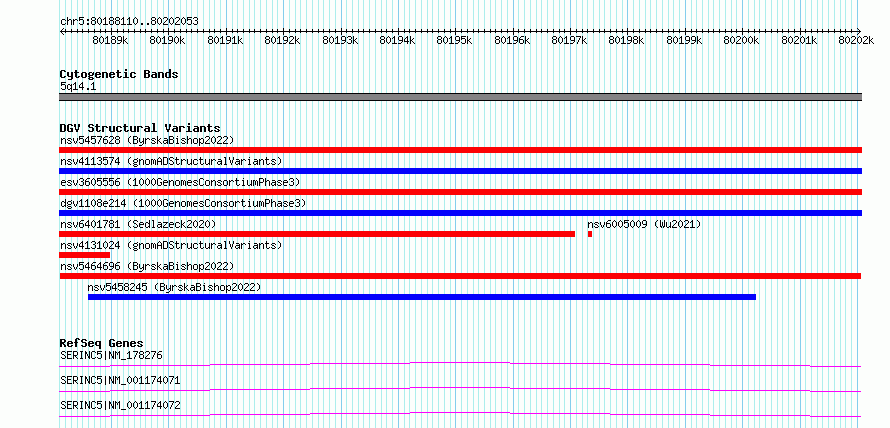Open label nsv6005009 (Wu2021)
Viewport: 890px width, 428px height.
pos(644,224)
